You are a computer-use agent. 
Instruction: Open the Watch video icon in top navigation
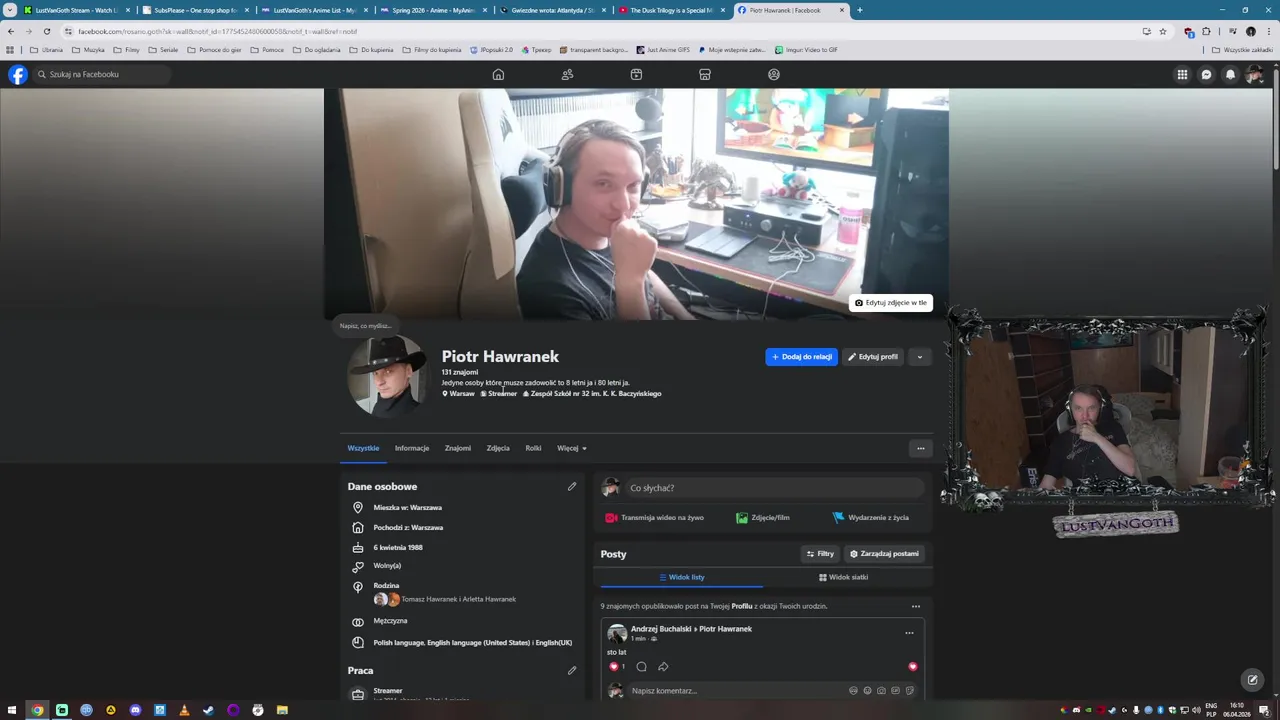[636, 74]
